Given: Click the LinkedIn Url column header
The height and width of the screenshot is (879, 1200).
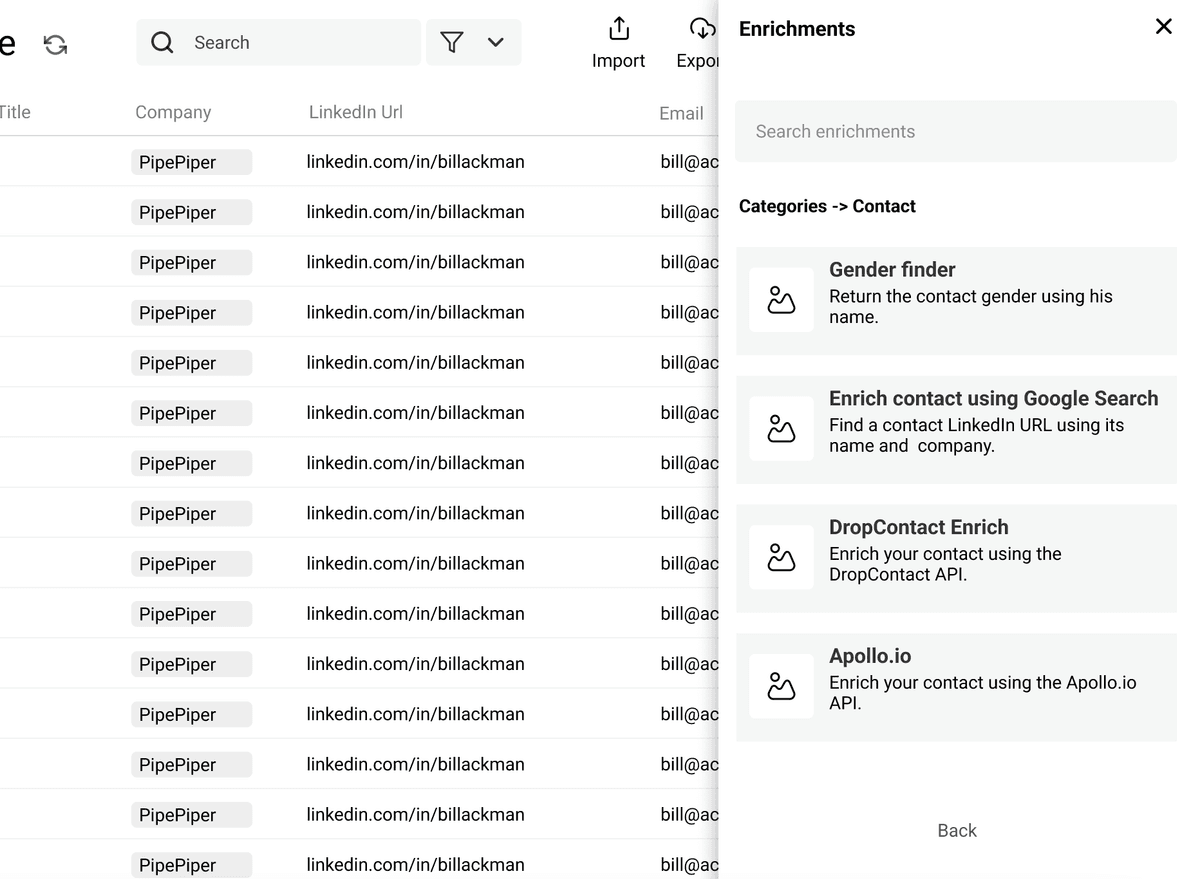Looking at the screenshot, I should (x=356, y=112).
